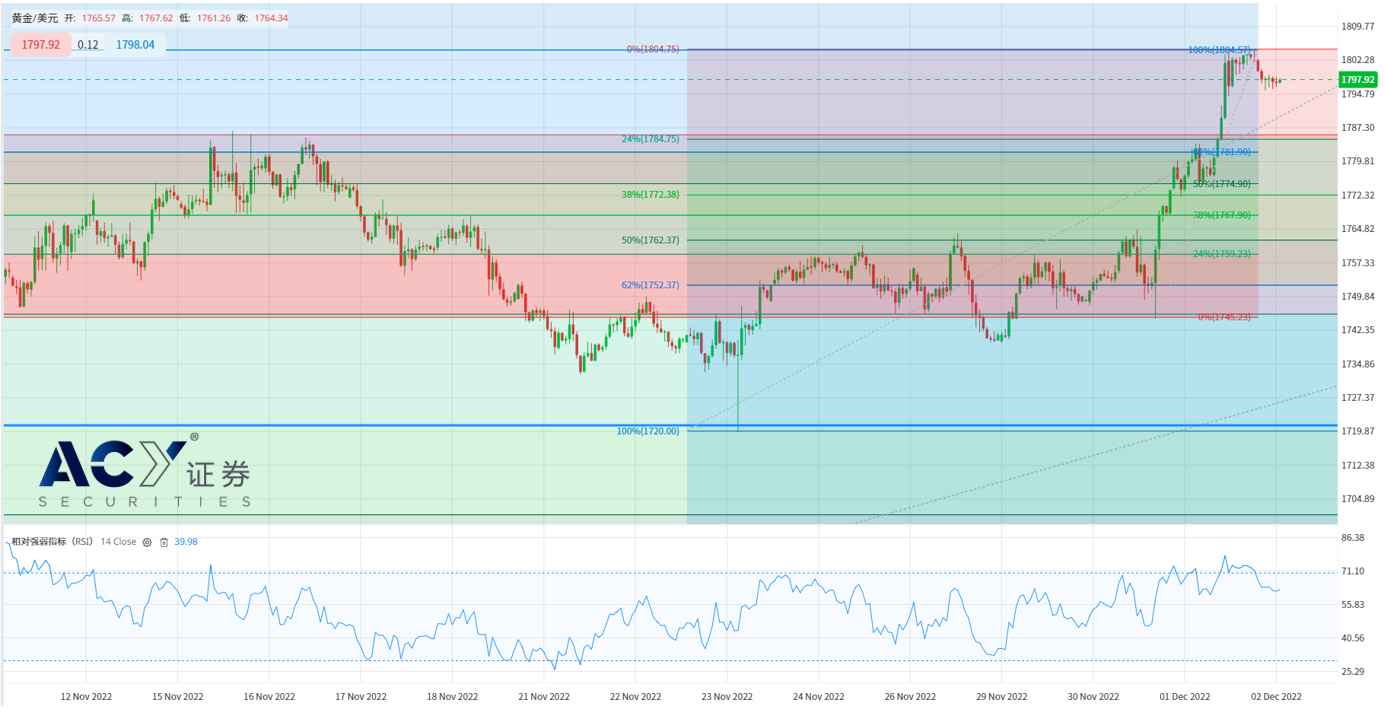Delete the RSI indicator with trash icon

[164, 542]
